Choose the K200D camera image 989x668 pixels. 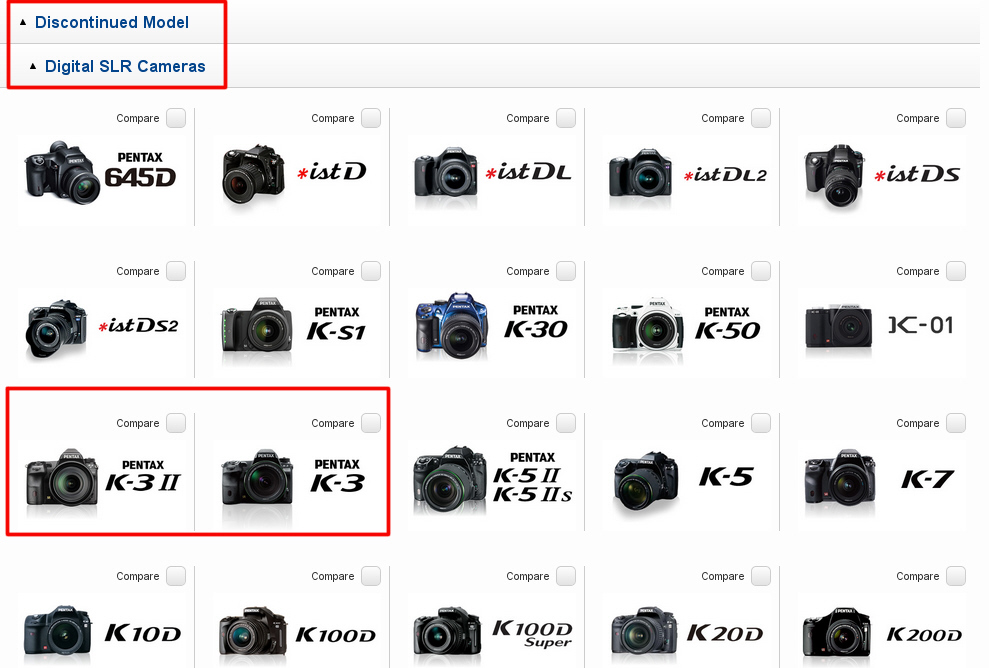(836, 632)
